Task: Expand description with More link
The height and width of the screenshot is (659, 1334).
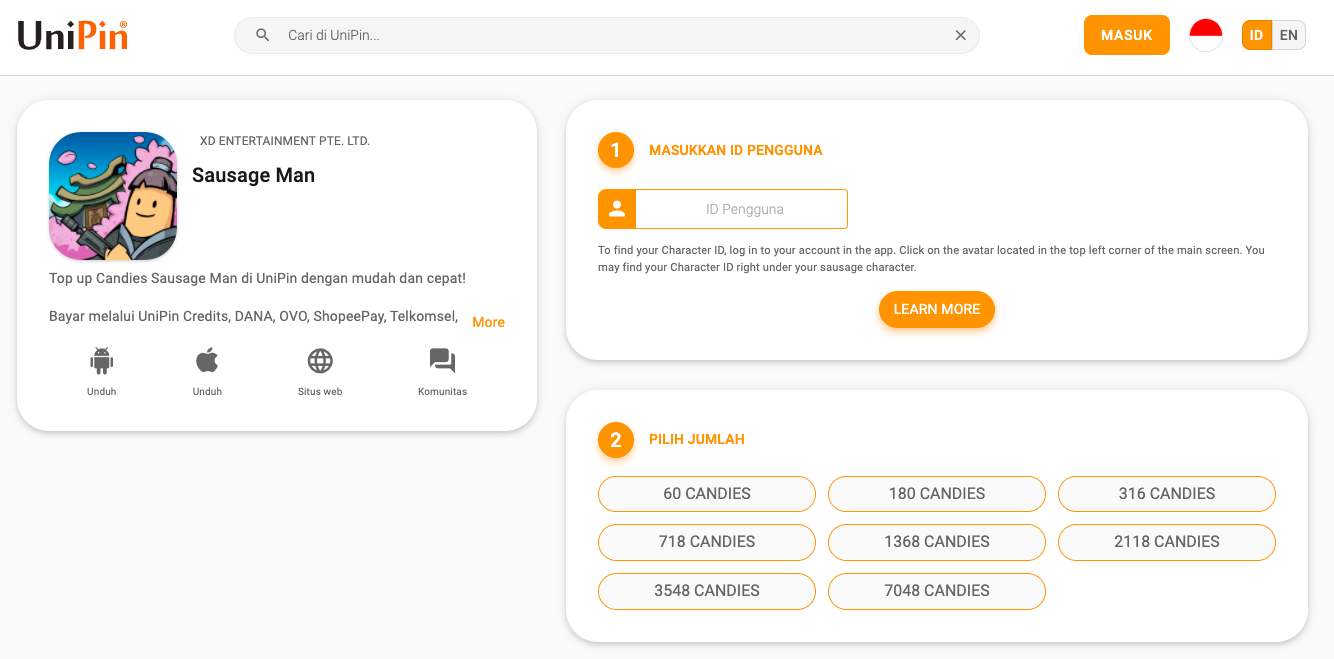Action: tap(488, 322)
